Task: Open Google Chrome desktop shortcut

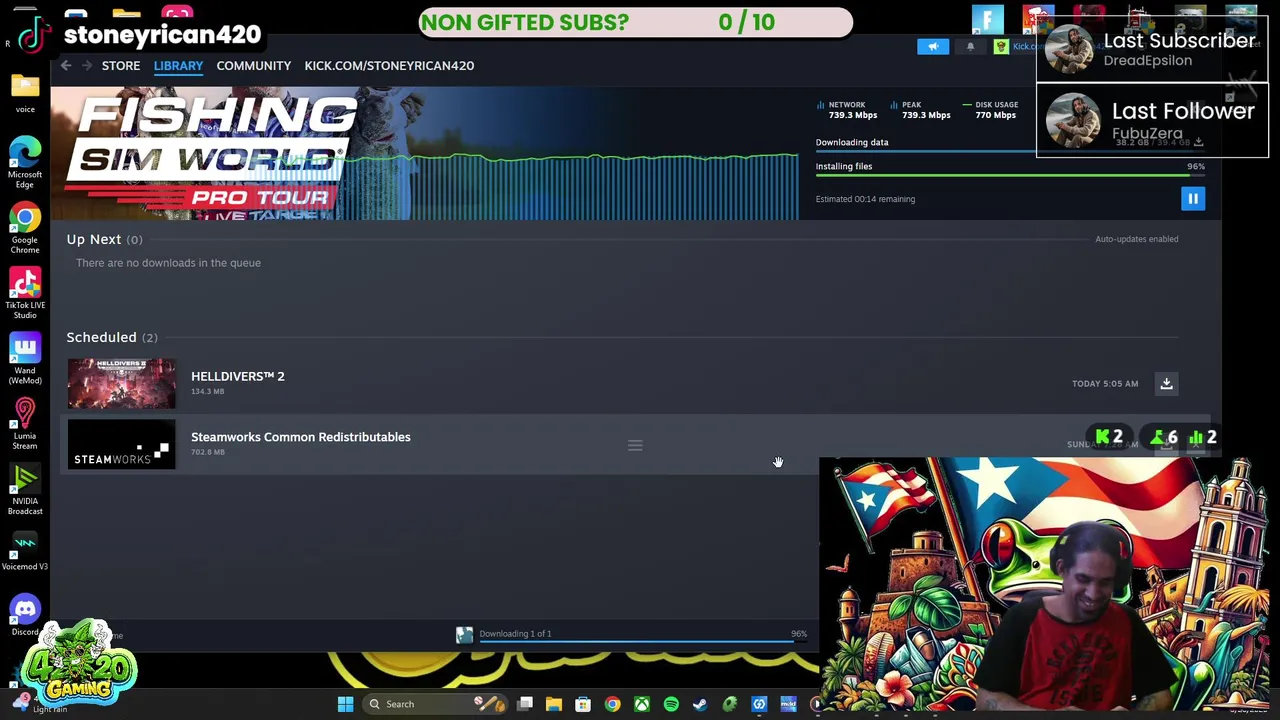Action: pos(25,228)
